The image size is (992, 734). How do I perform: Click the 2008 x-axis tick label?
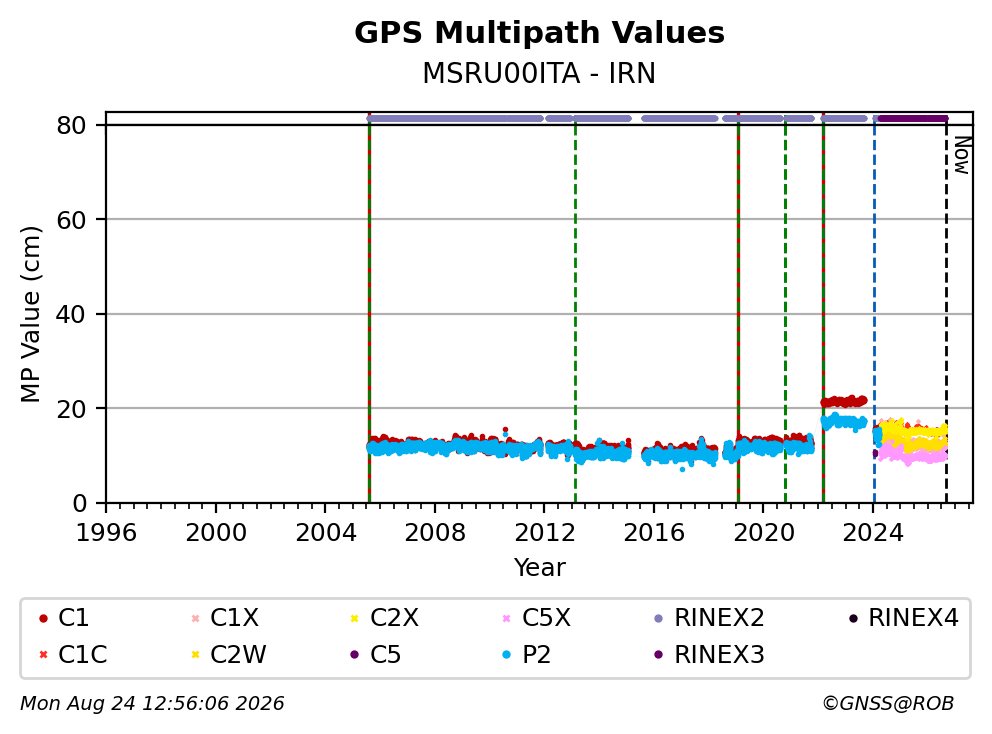[x=435, y=533]
